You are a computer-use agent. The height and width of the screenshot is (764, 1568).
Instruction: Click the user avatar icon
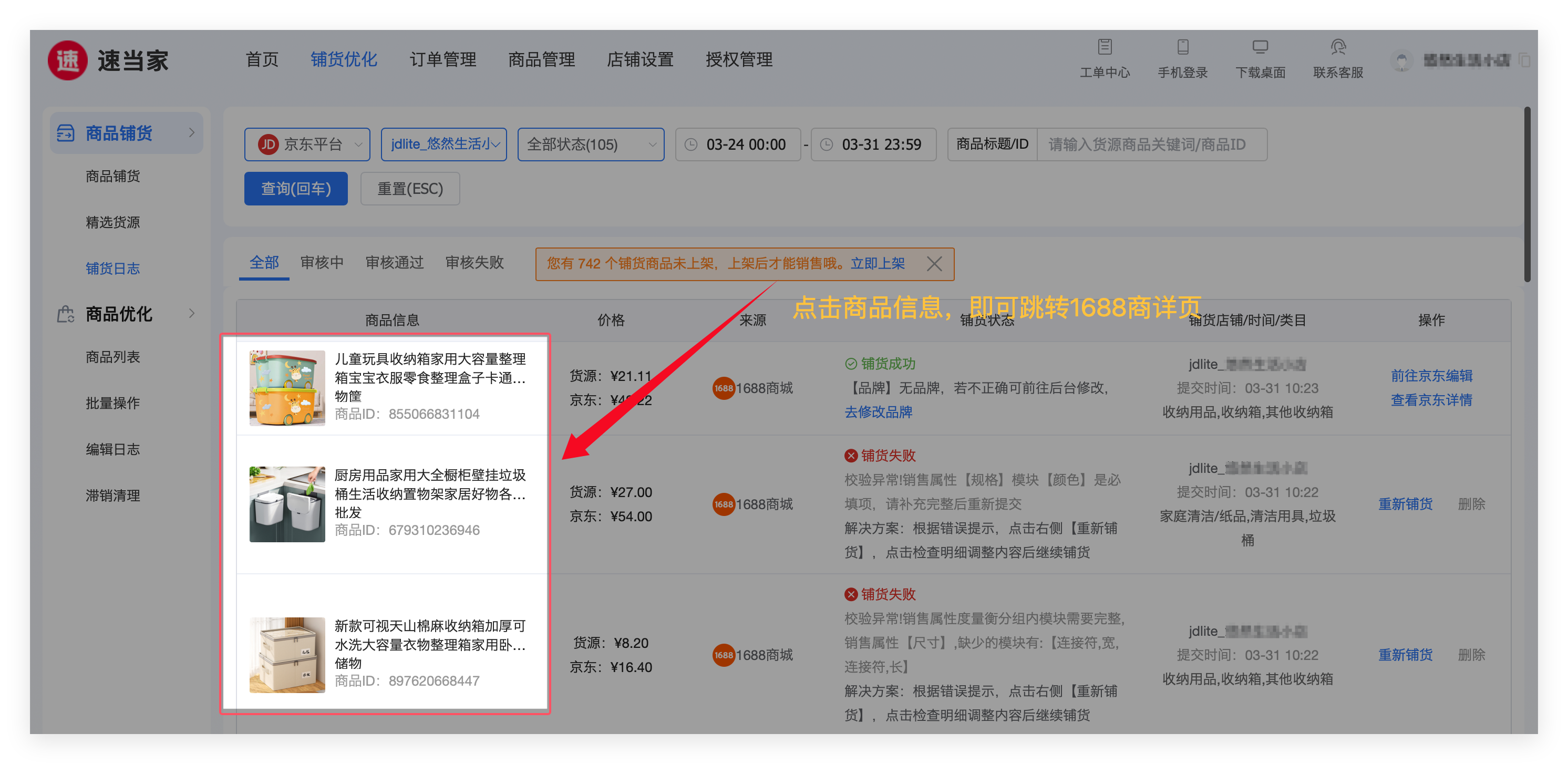pos(1402,61)
